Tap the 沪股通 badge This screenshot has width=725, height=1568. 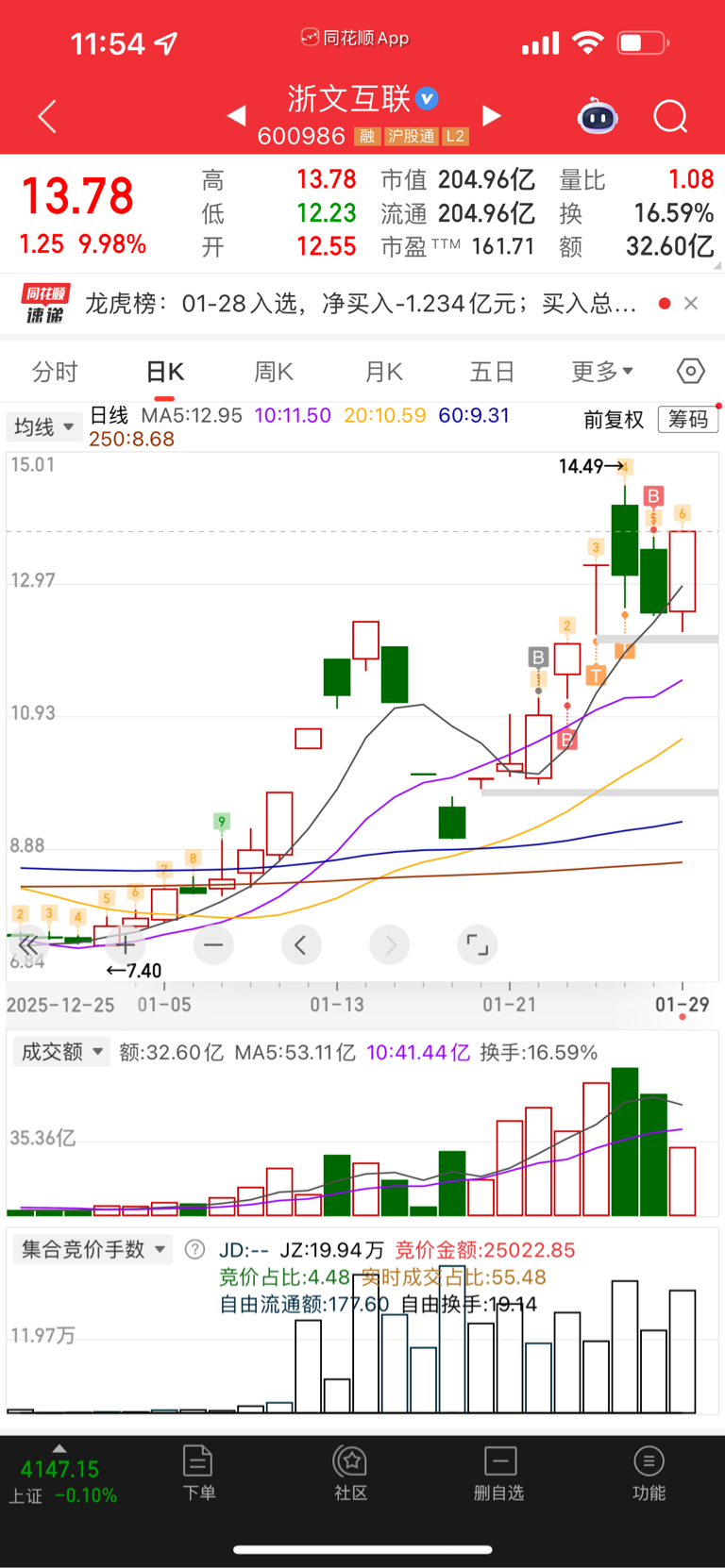click(412, 137)
